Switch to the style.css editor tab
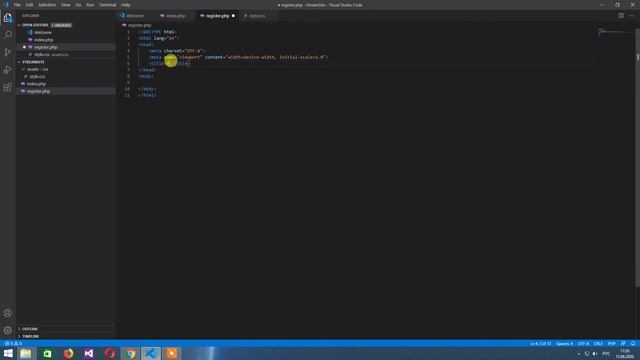The image size is (640, 360). [257, 16]
